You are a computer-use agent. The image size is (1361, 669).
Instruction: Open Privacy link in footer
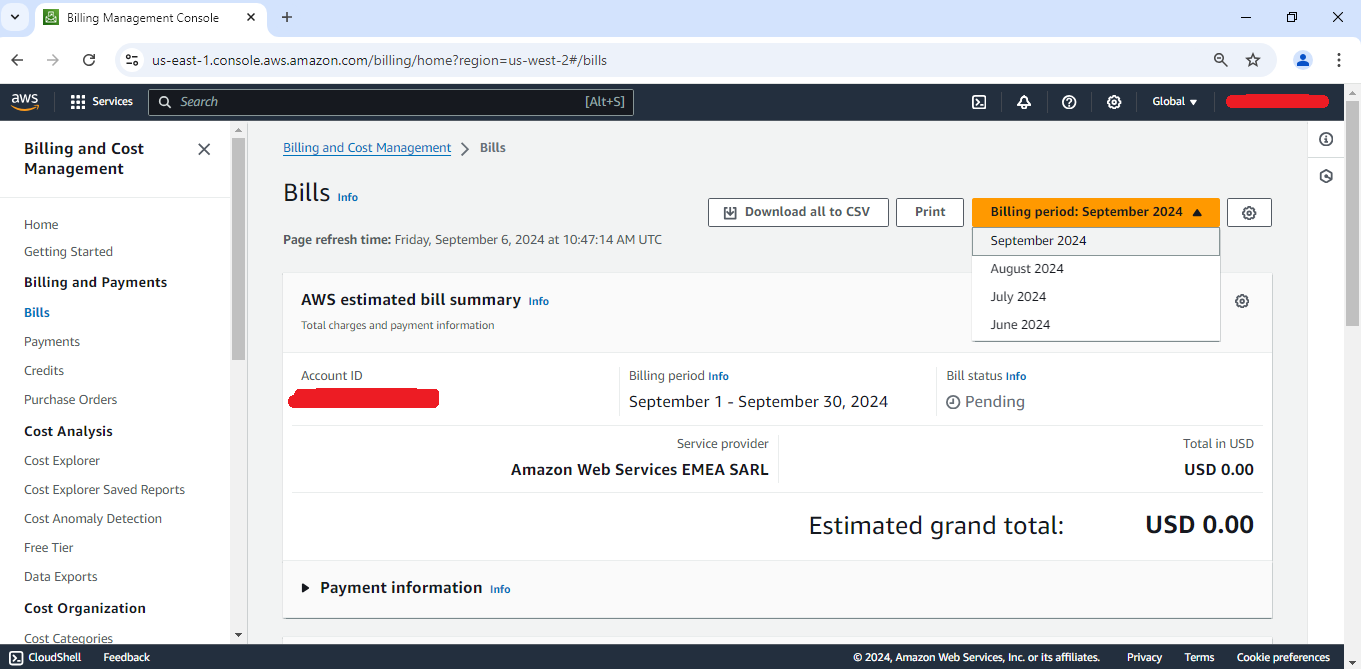pos(1144,657)
